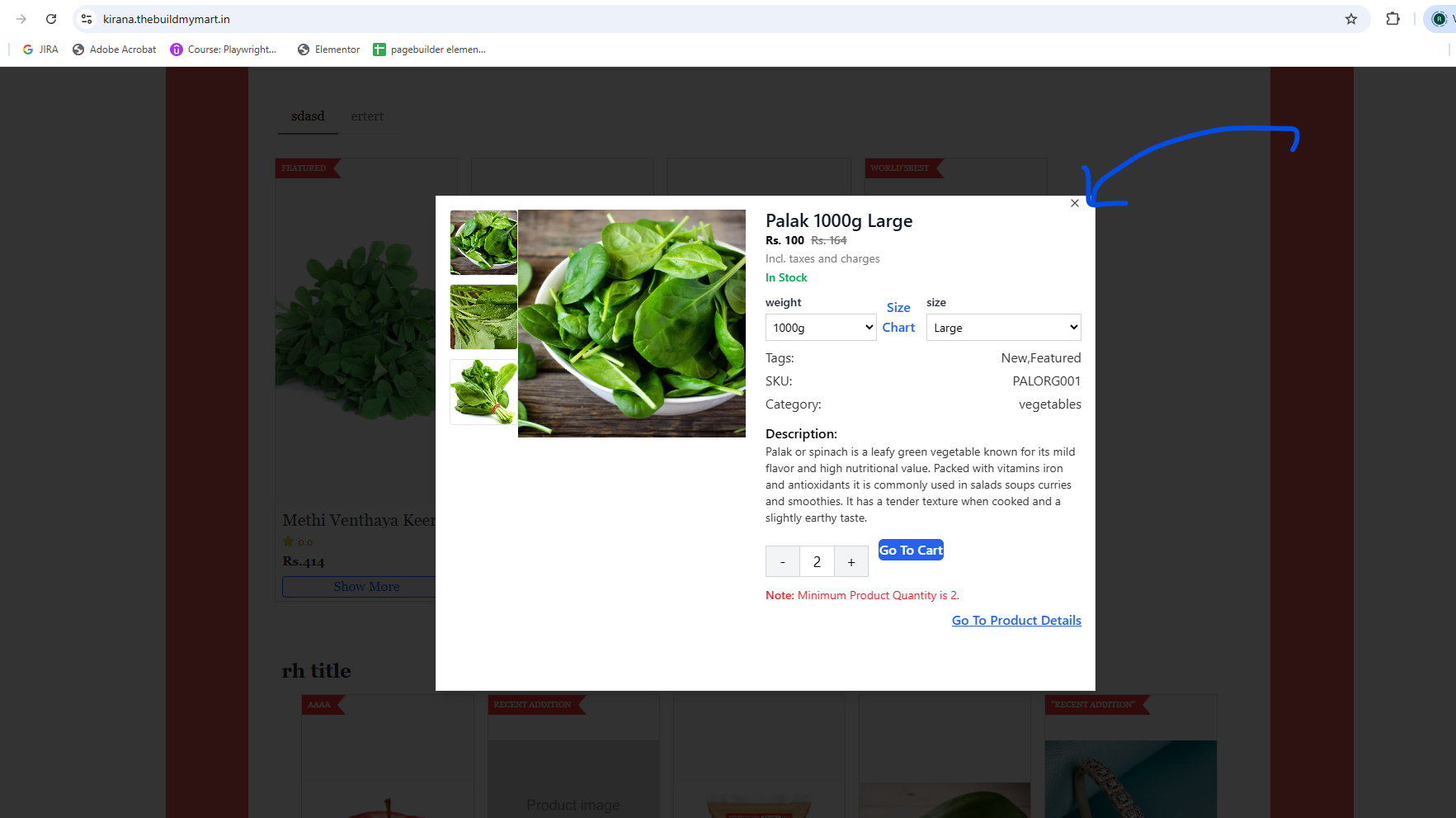Click the In Stock status text
1456x818 pixels.
click(786, 278)
